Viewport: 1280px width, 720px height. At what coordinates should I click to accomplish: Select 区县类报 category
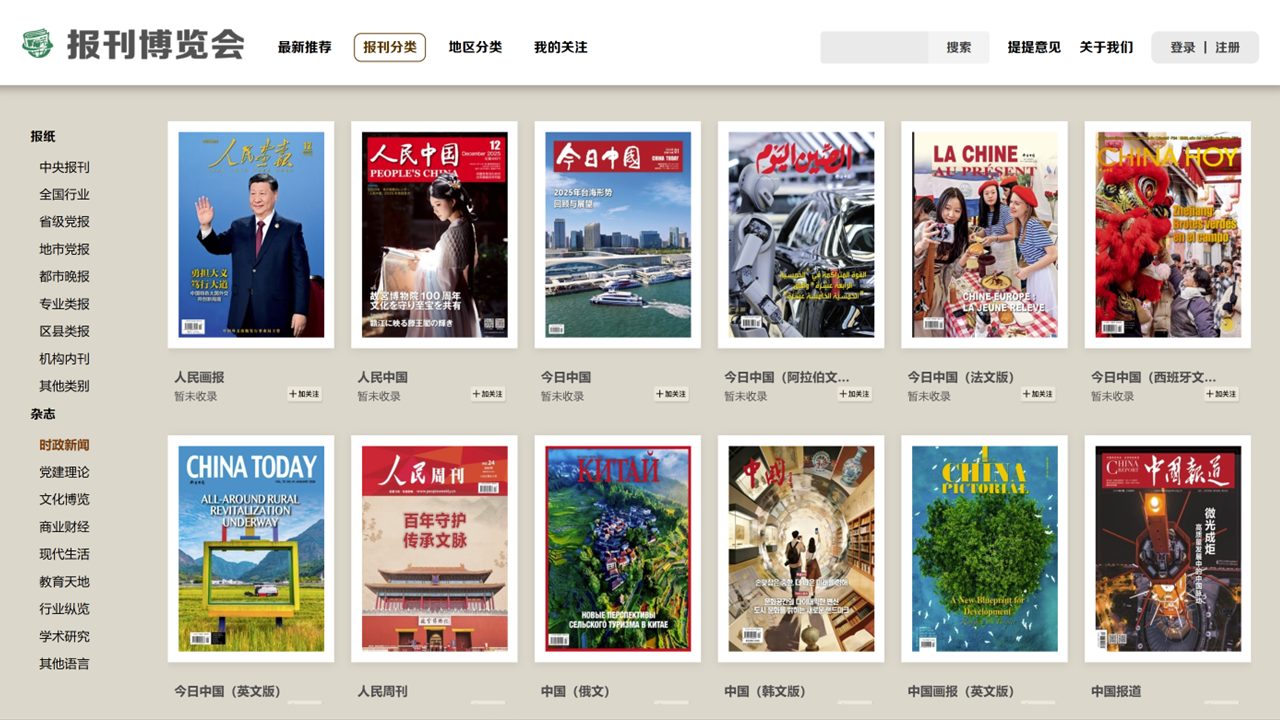click(x=65, y=331)
